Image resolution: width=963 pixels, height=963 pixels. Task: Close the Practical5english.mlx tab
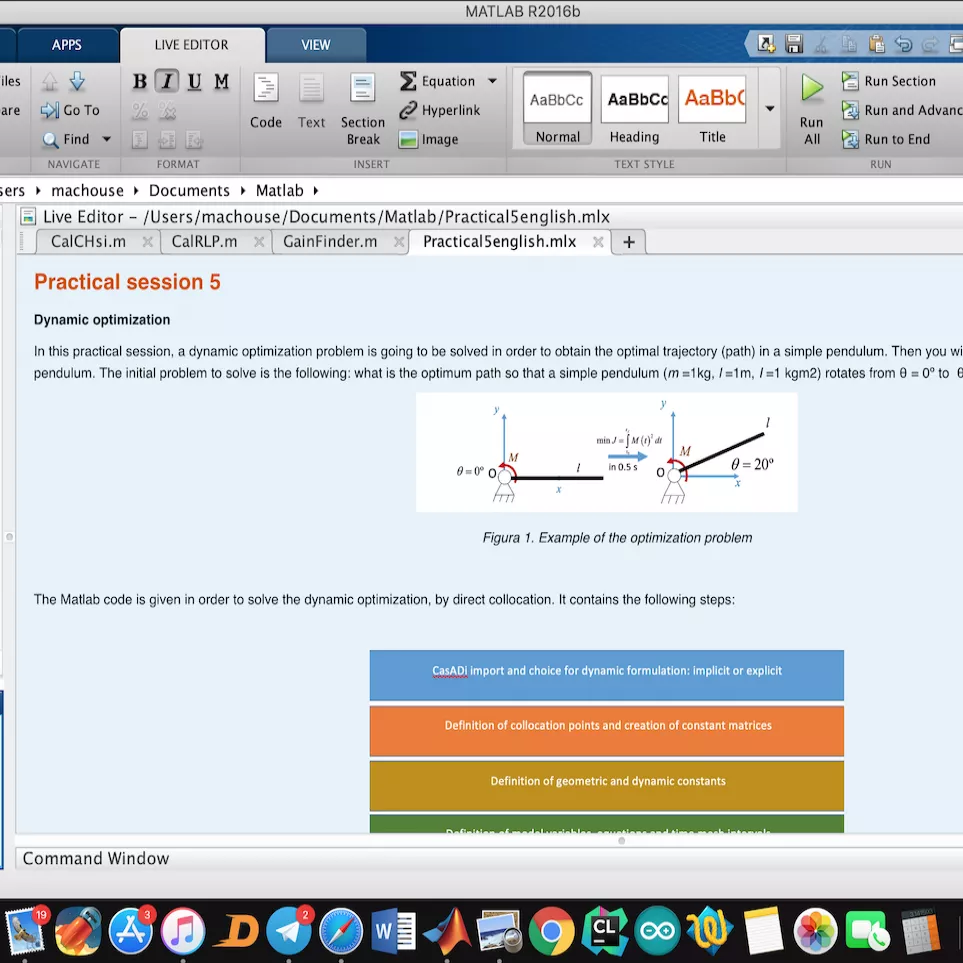tap(598, 242)
